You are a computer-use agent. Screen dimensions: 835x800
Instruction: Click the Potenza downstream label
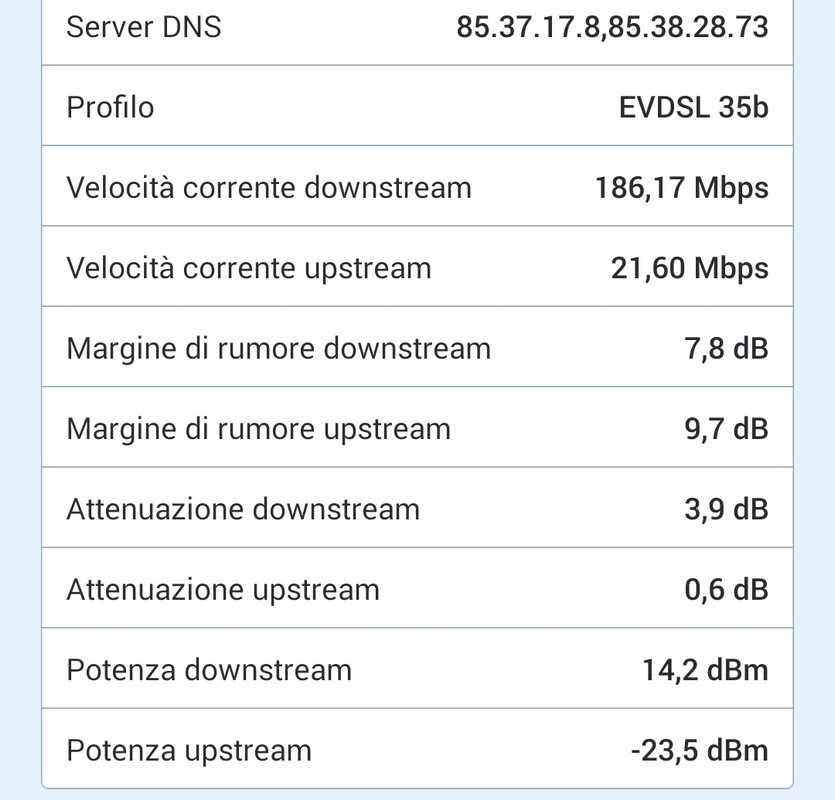[x=209, y=669]
